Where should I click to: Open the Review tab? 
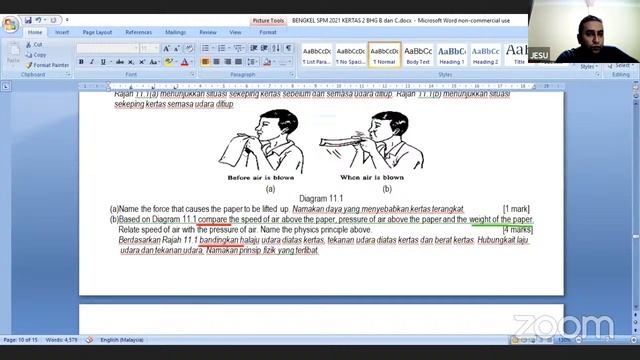pyautogui.click(x=208, y=32)
